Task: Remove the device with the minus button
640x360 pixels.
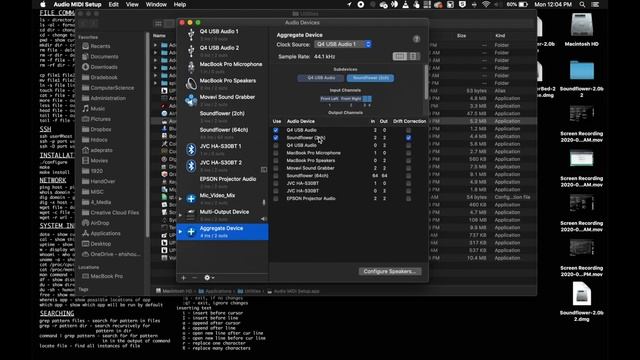Action: [194, 278]
